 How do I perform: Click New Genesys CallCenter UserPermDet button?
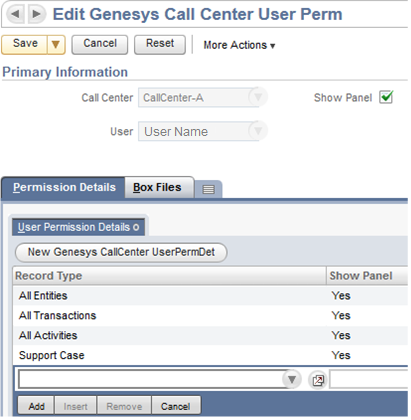(121, 252)
